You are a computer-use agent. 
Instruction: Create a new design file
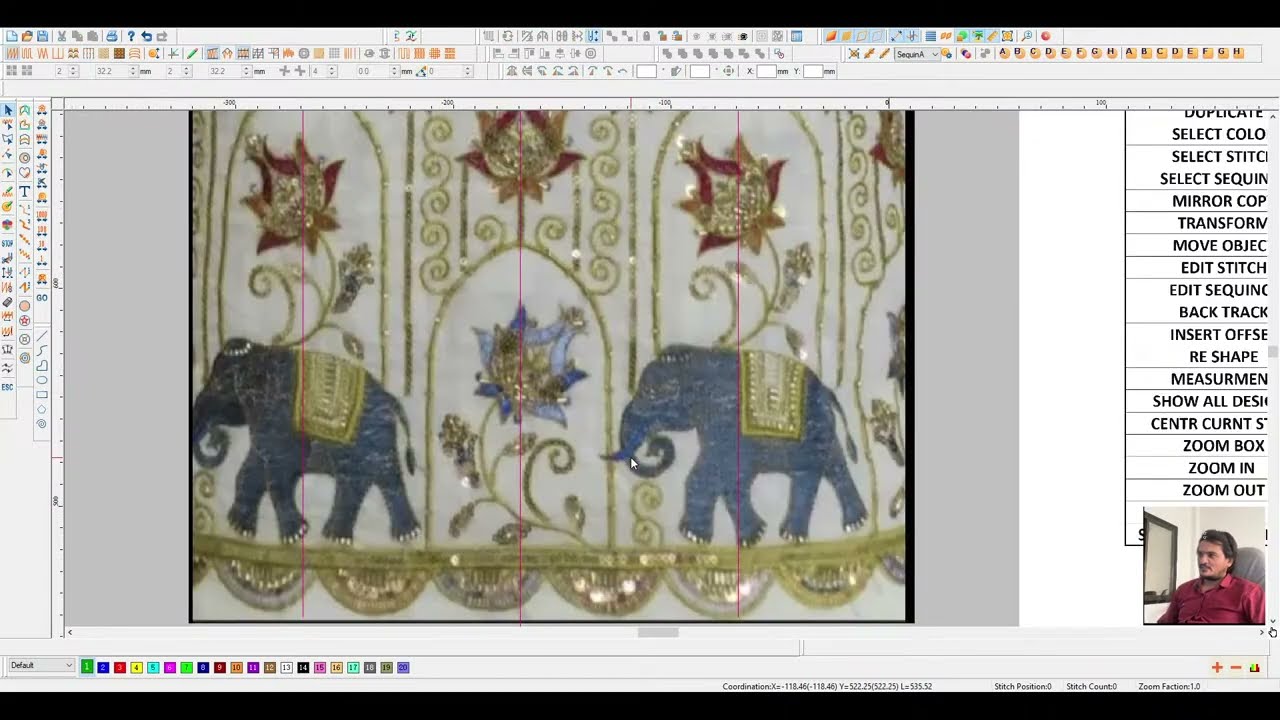(x=12, y=36)
